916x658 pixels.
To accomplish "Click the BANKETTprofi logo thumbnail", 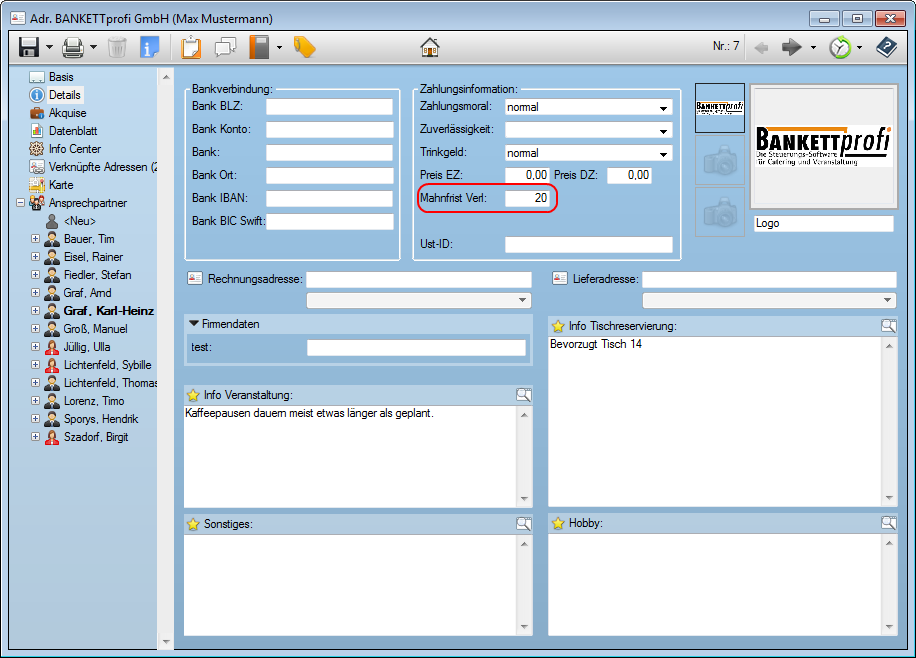I will tap(719, 108).
